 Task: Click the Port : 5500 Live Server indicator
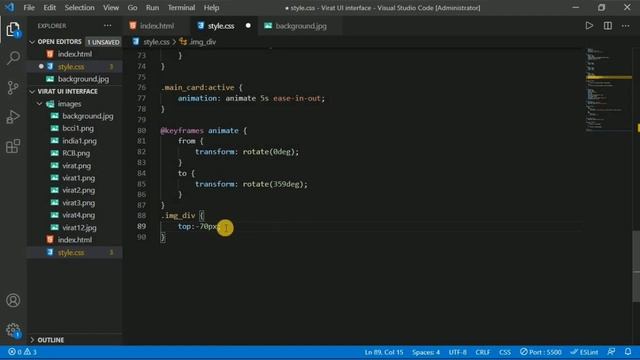pyautogui.click(x=541, y=352)
